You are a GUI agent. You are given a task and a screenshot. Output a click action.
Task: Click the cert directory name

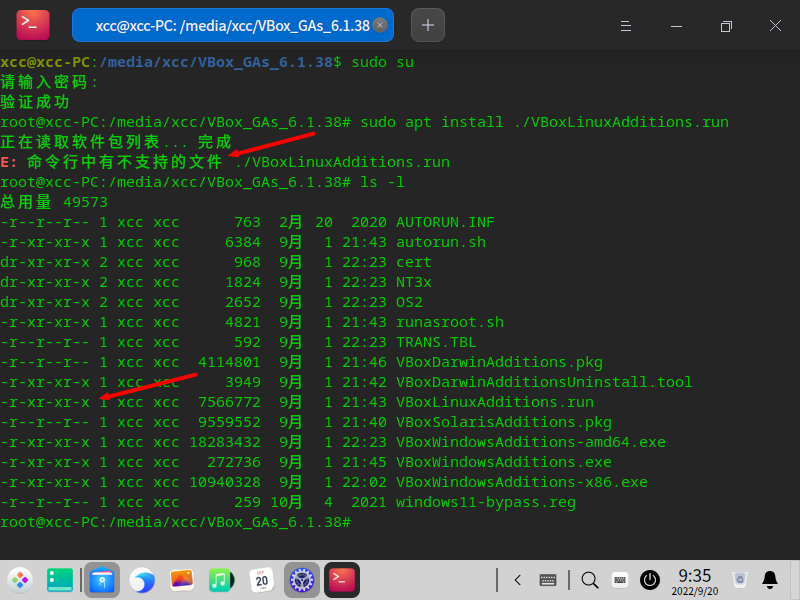click(414, 262)
